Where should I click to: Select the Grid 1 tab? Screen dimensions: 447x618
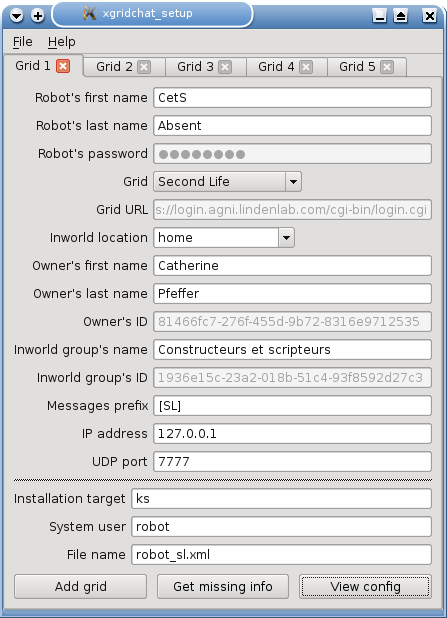coord(33,65)
